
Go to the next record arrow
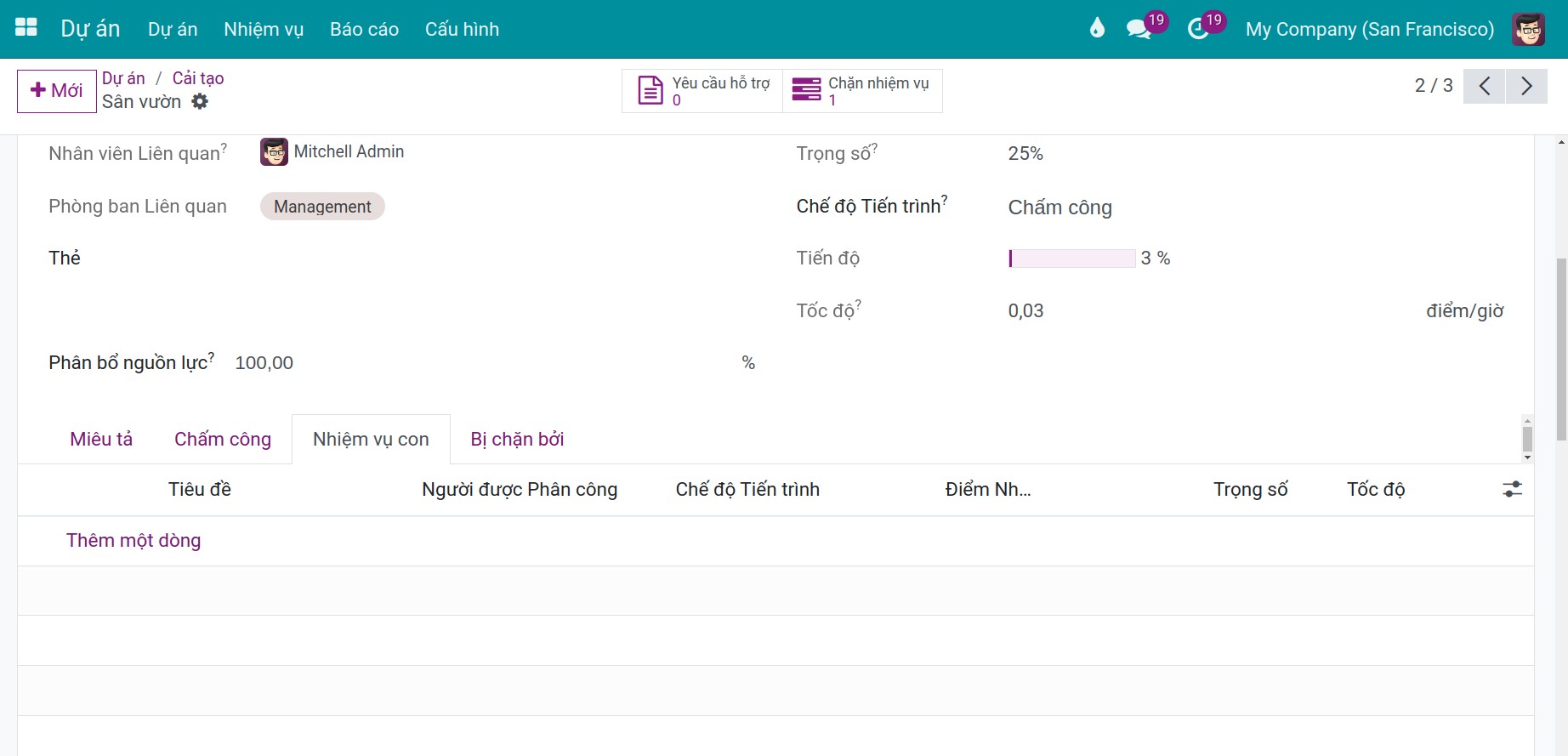tap(1526, 86)
